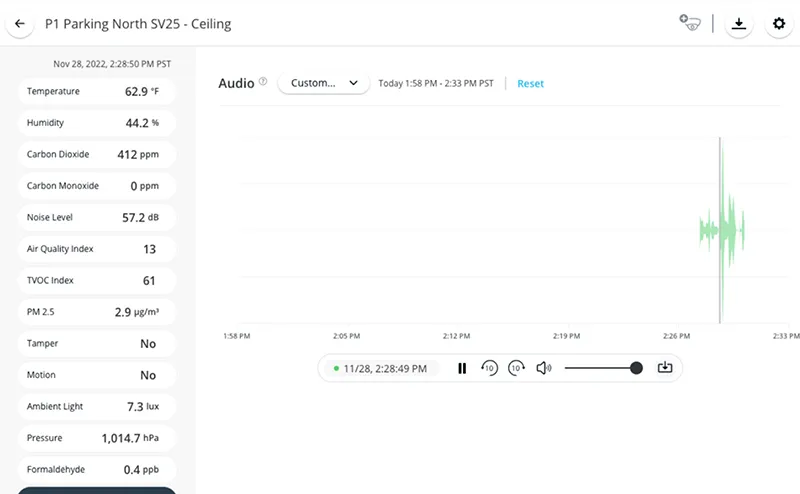Click the playback timestamp 11/28, 2:28:49 PM
800x494 pixels.
click(x=385, y=368)
